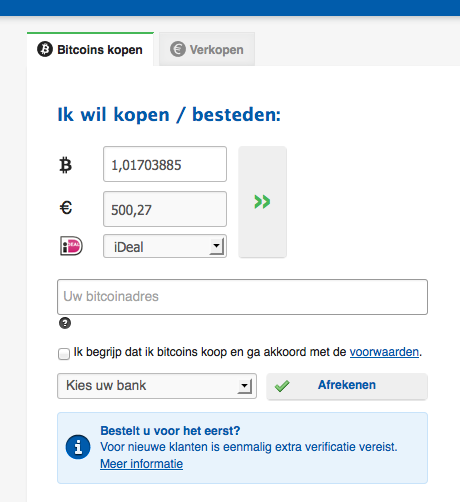
Task: Open the voorwaarden terms link
Action: pos(384,352)
